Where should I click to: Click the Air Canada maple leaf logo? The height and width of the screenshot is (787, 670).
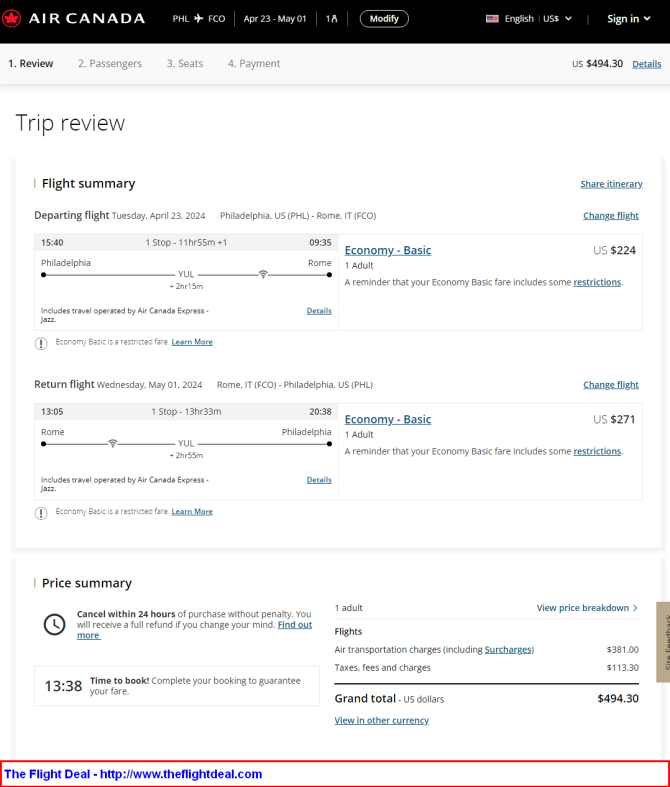(14, 18)
